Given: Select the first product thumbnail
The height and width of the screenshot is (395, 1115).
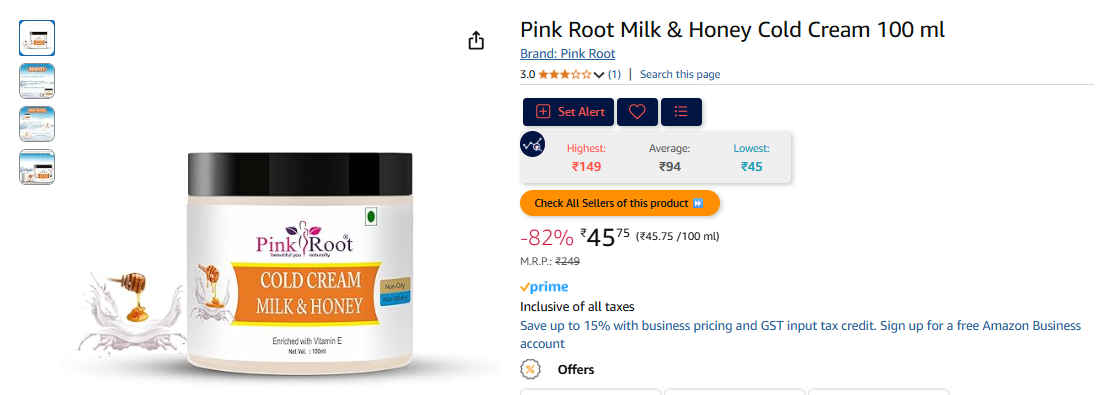Looking at the screenshot, I should click(37, 38).
